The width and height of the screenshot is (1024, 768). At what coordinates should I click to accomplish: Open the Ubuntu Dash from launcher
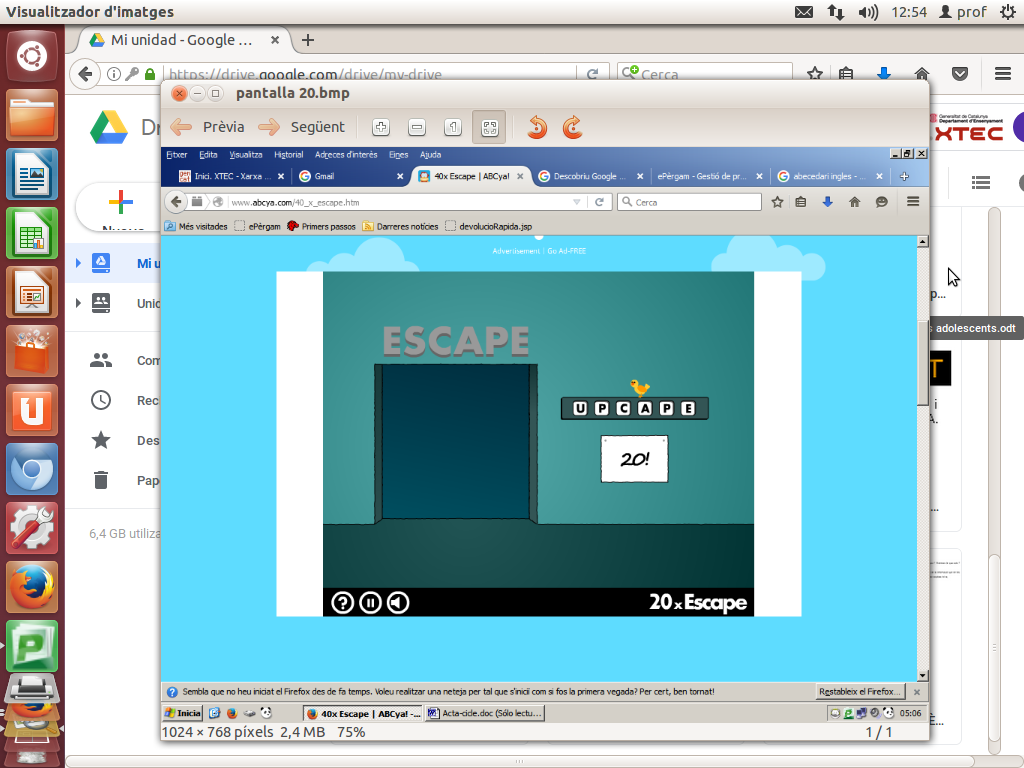coord(32,56)
